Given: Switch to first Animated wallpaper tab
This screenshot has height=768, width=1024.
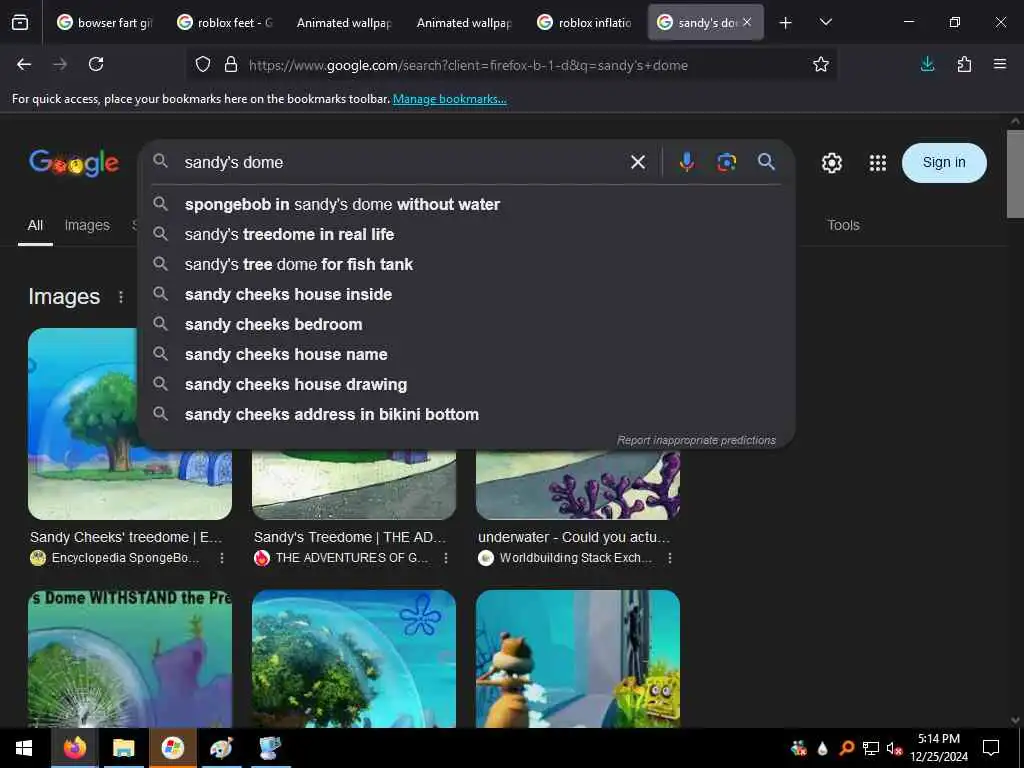Looking at the screenshot, I should (x=345, y=23).
